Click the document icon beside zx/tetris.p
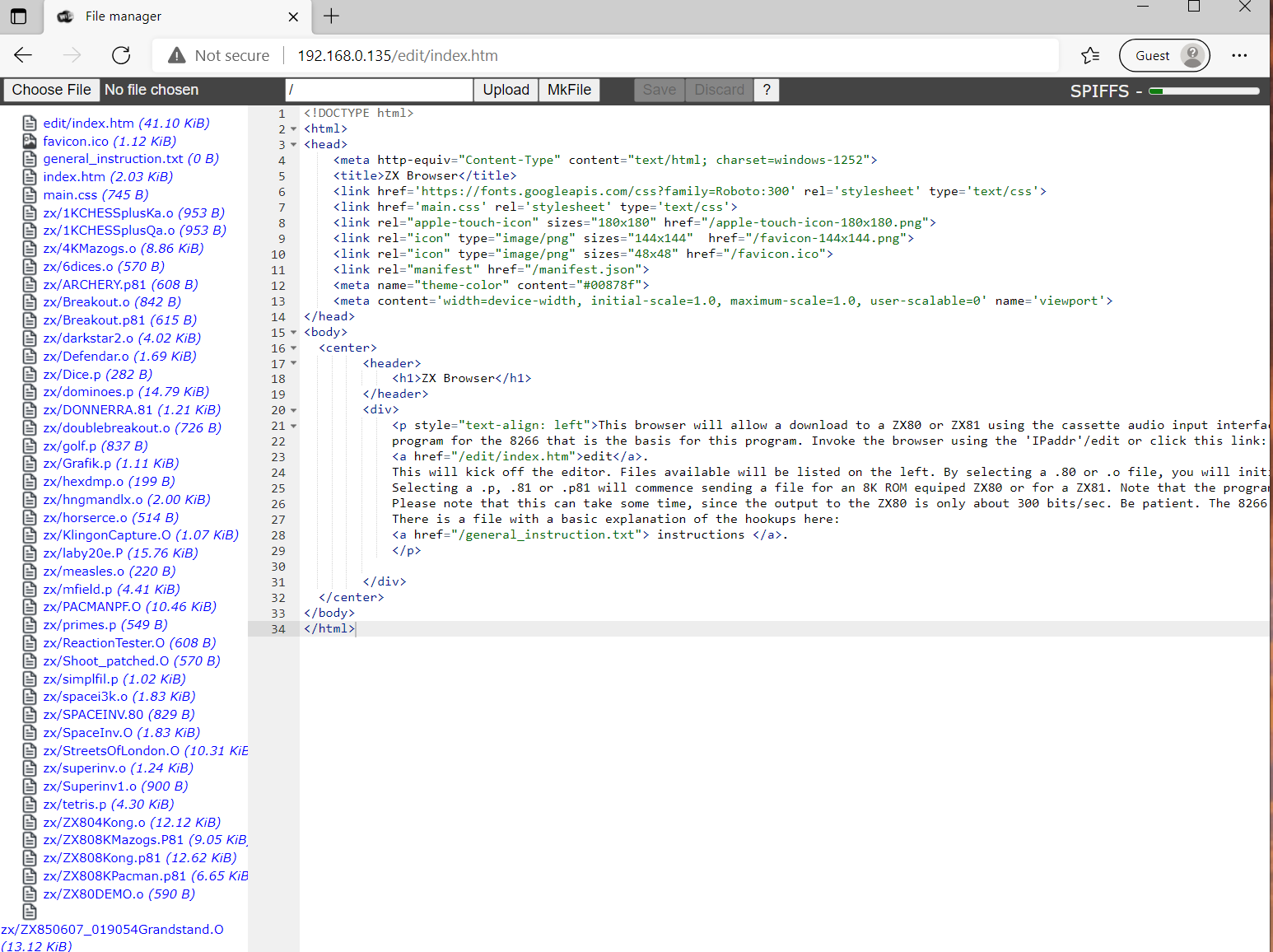 point(30,804)
